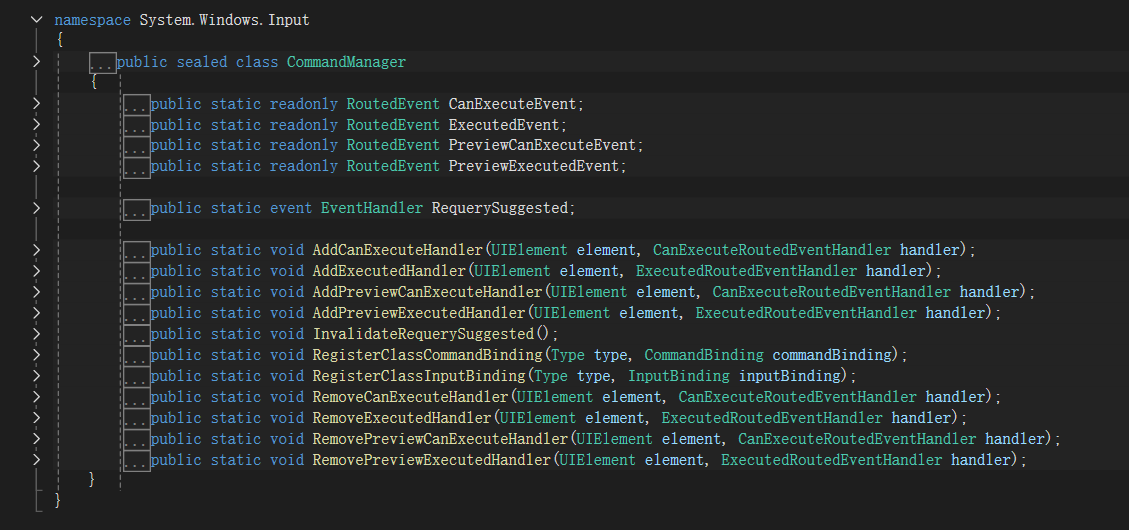Click ellipsis box before InvalidateRequerySuggested method
The height and width of the screenshot is (530, 1129).
coord(137,335)
